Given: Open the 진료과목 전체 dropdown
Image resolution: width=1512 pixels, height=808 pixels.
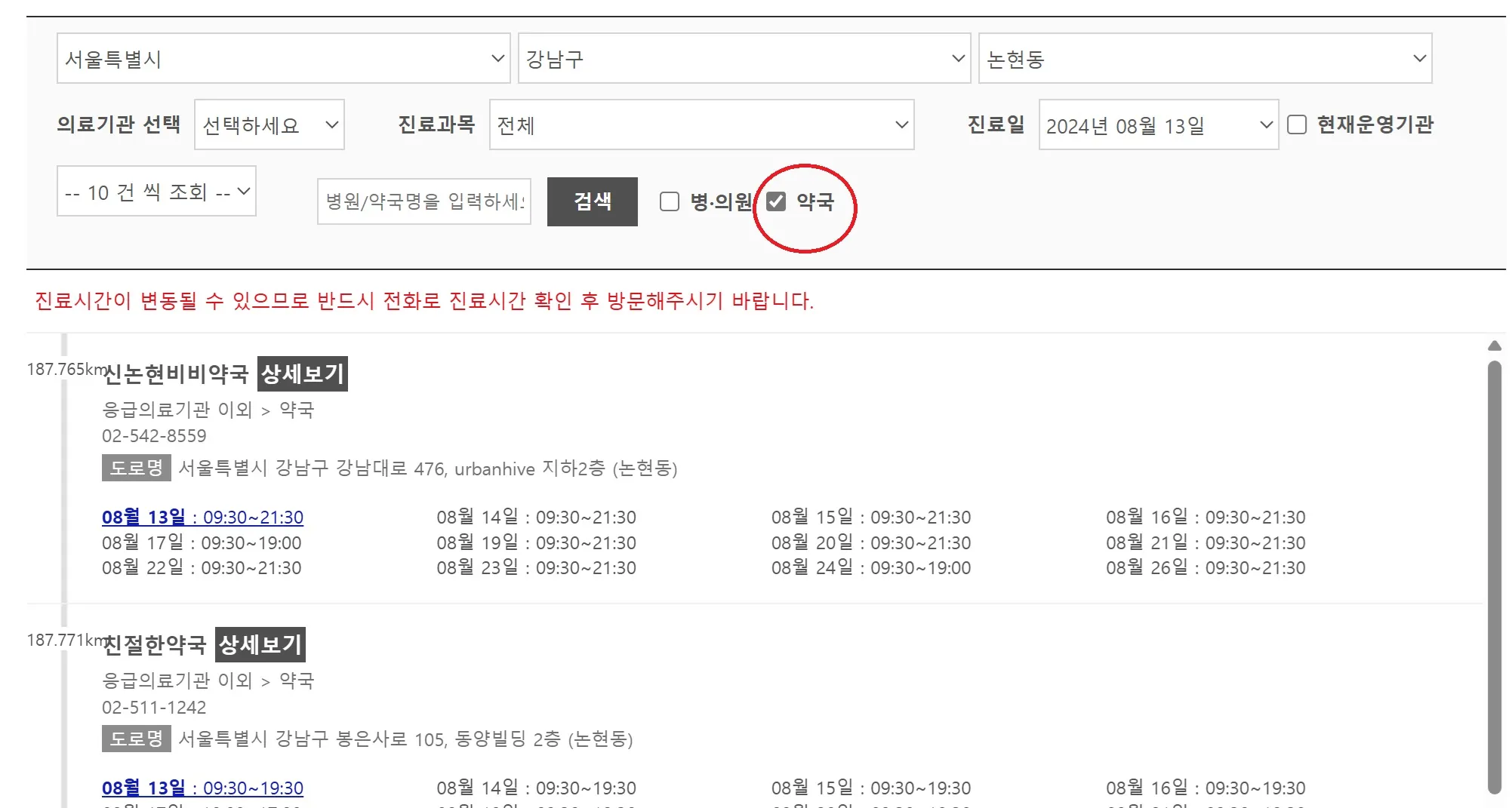Looking at the screenshot, I should coord(702,124).
